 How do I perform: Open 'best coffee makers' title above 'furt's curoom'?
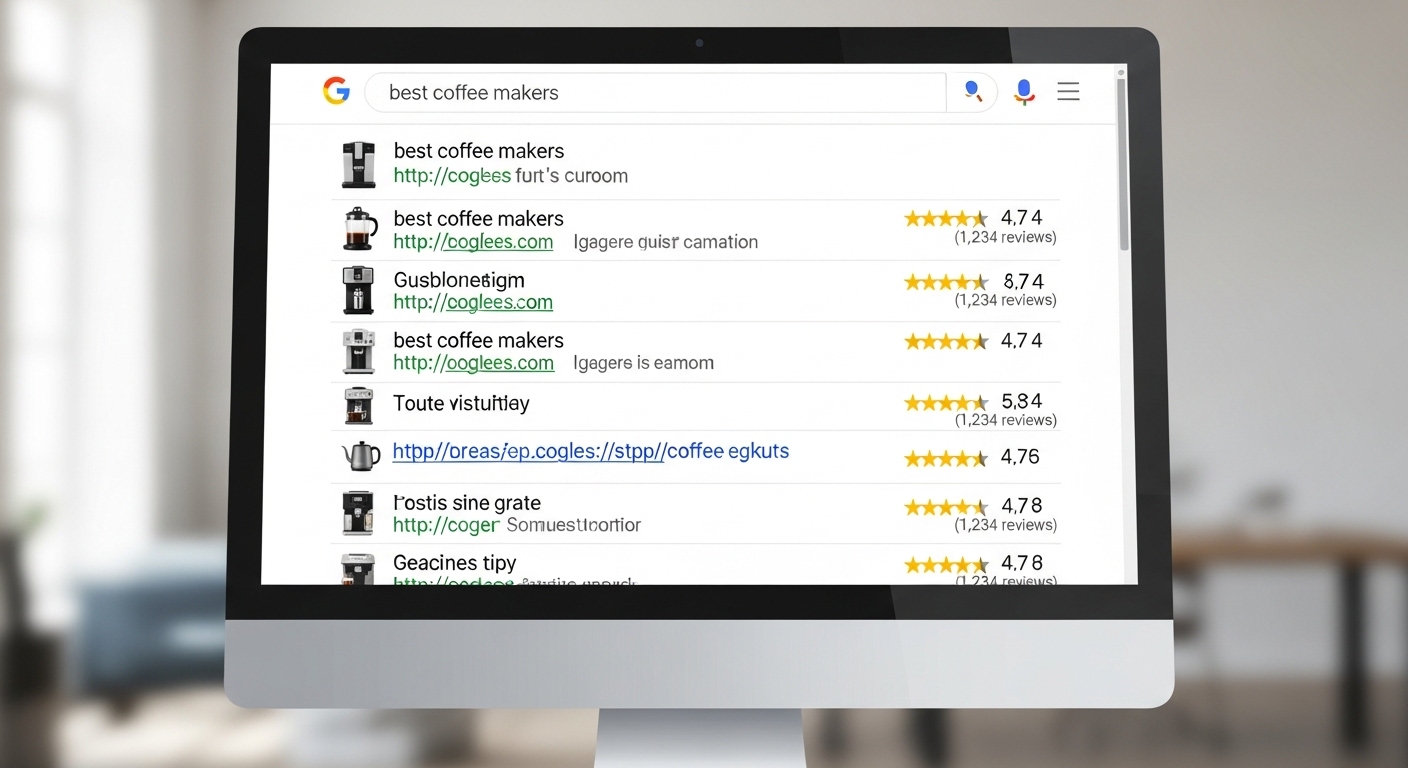(x=479, y=151)
